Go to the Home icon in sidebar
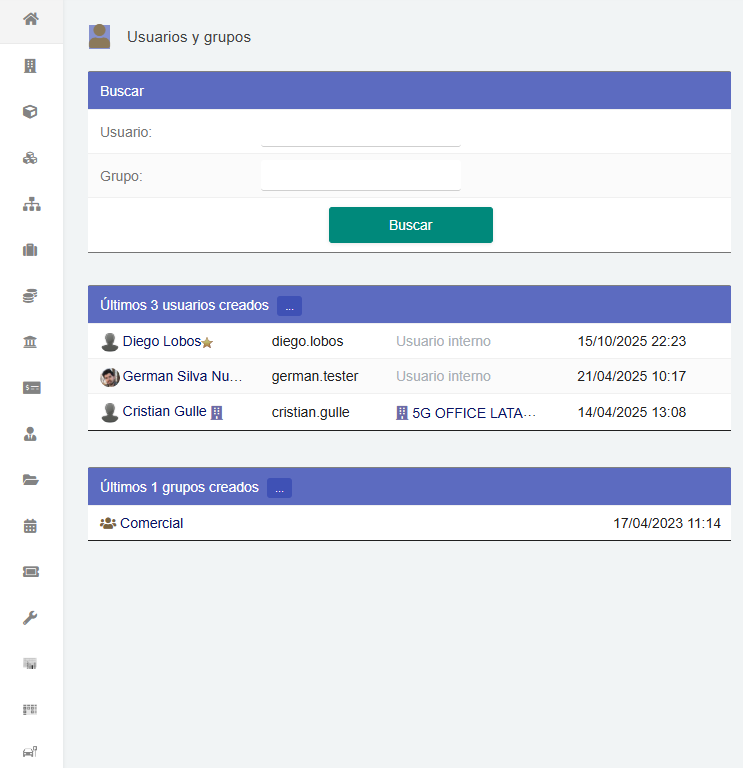743x768 pixels. (x=31, y=19)
